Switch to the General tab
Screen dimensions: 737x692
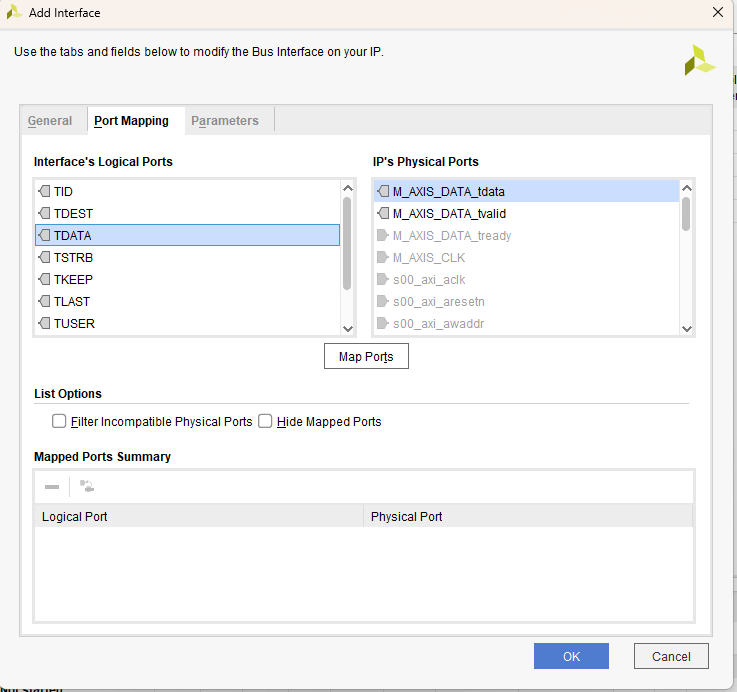point(50,121)
